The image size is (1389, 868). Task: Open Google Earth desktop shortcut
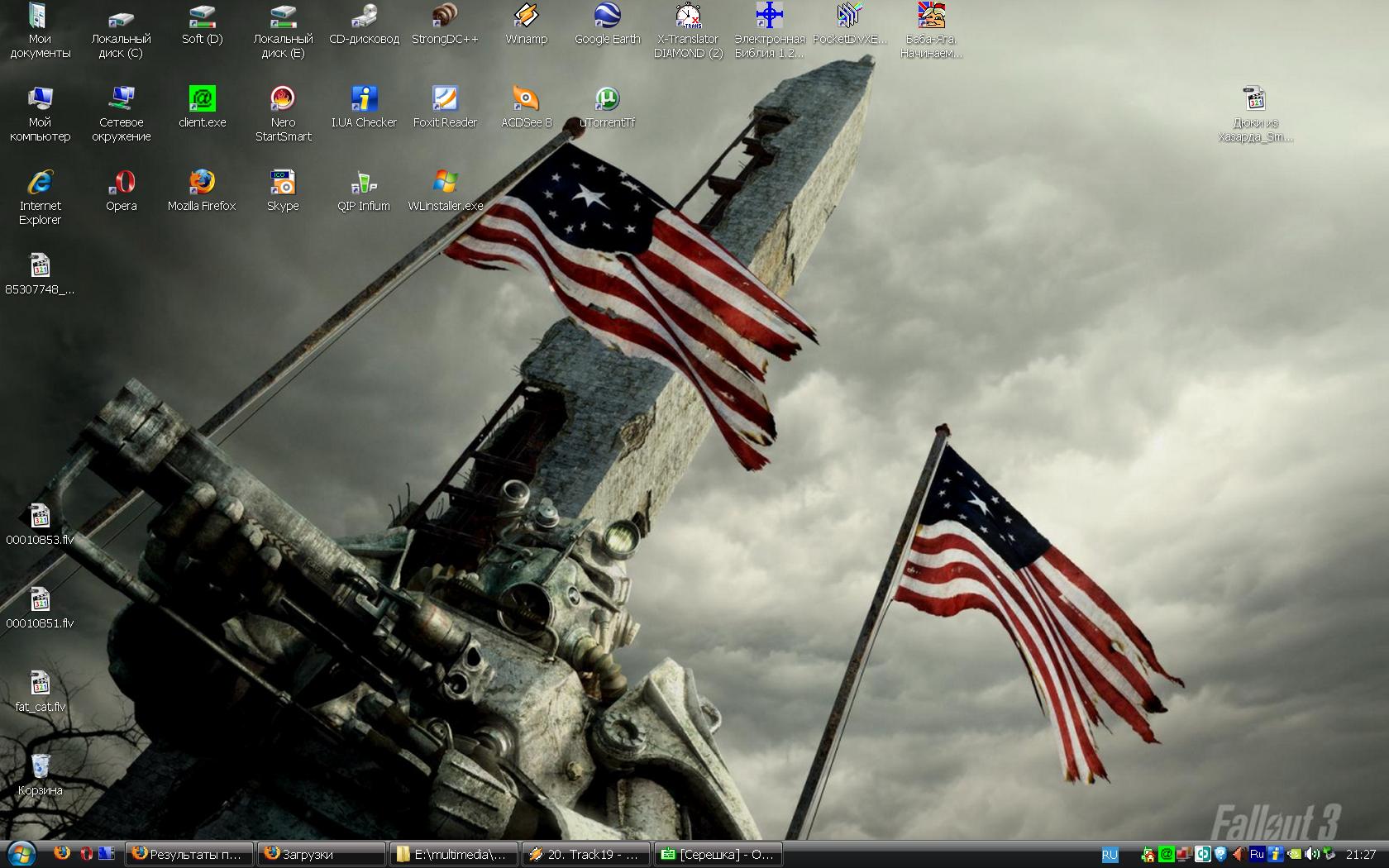[x=607, y=17]
